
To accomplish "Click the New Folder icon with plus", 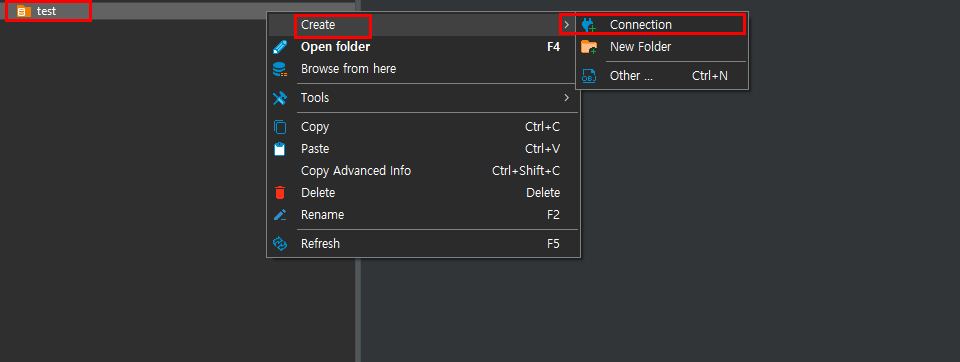I will click(x=588, y=47).
